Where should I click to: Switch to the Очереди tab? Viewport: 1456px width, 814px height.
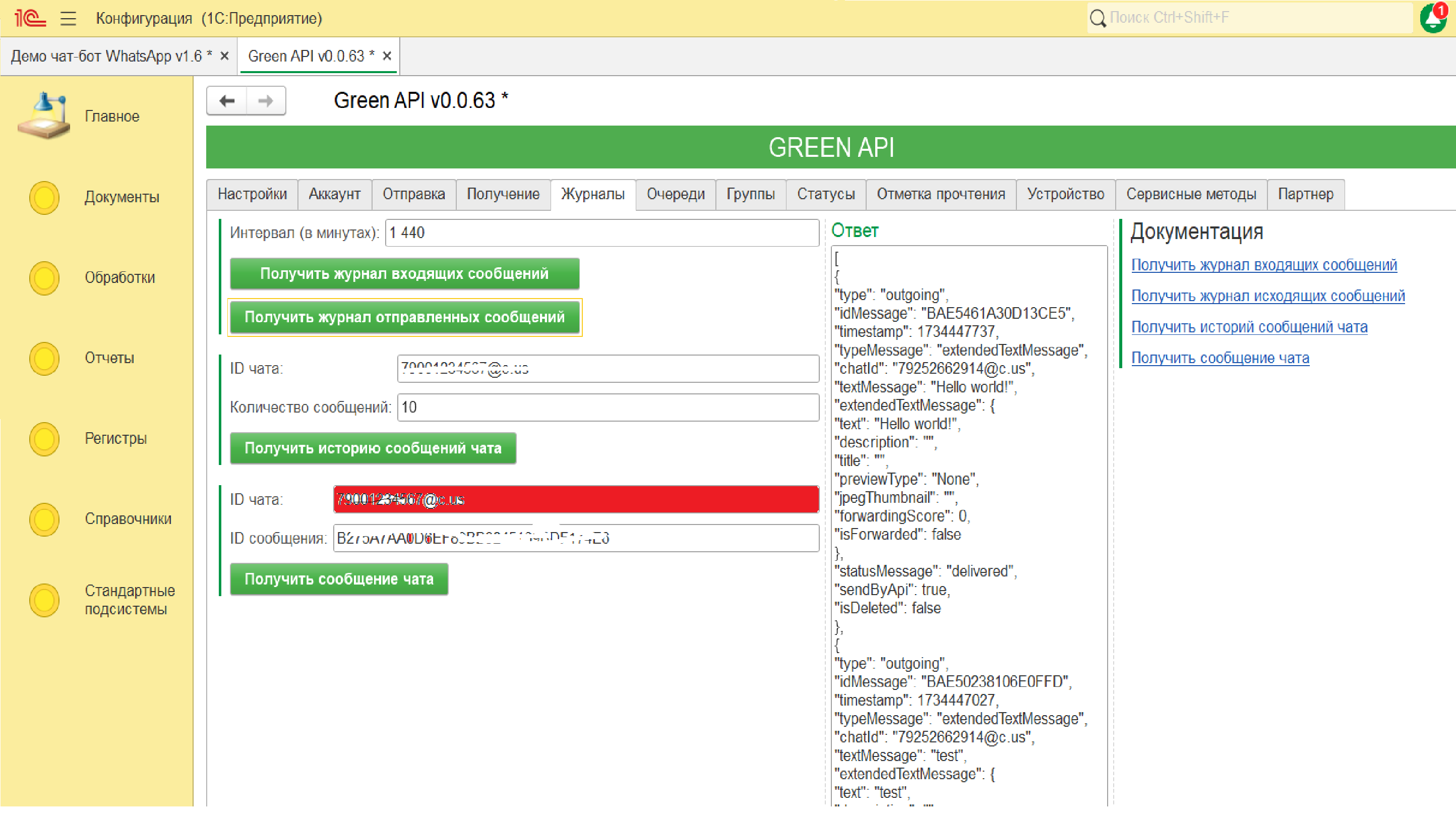point(676,195)
